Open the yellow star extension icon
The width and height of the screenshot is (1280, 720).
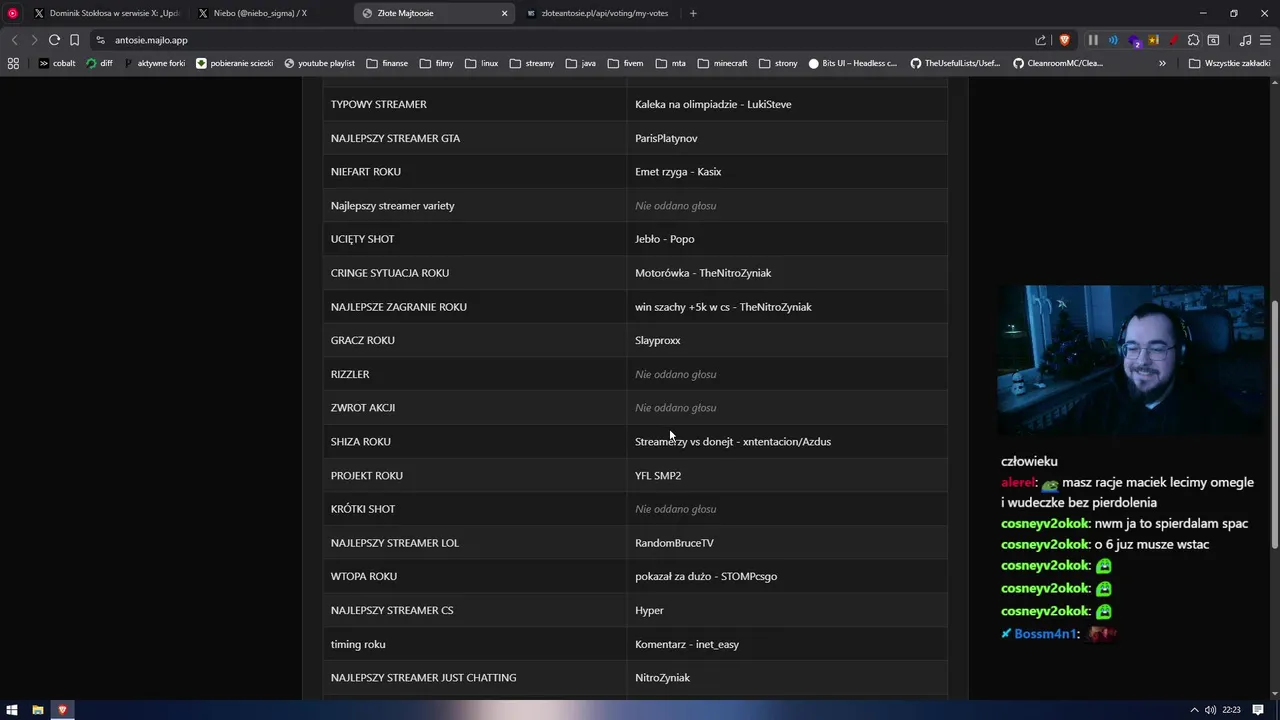click(1153, 40)
